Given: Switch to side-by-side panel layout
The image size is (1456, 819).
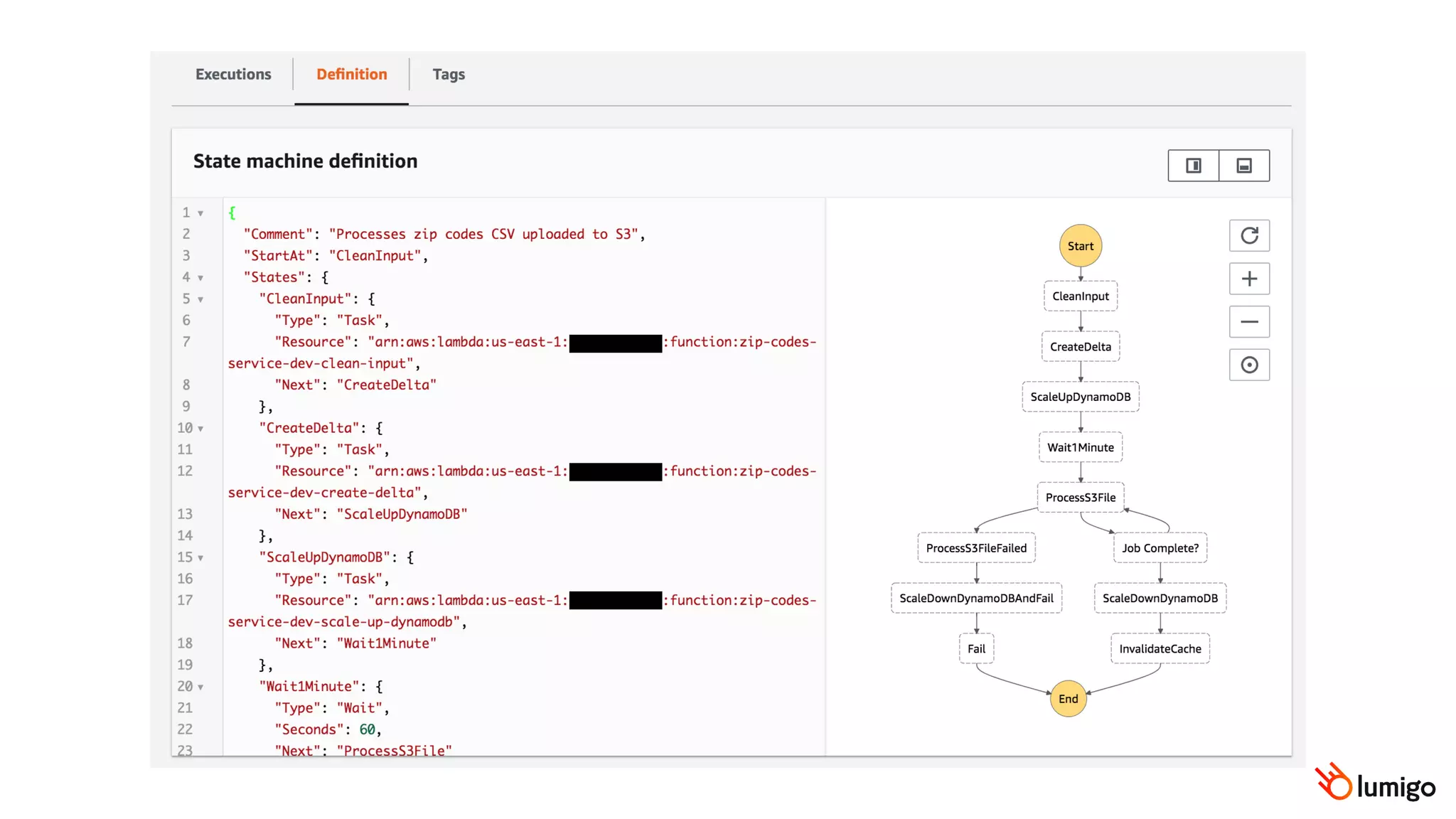Looking at the screenshot, I should point(1193,166).
